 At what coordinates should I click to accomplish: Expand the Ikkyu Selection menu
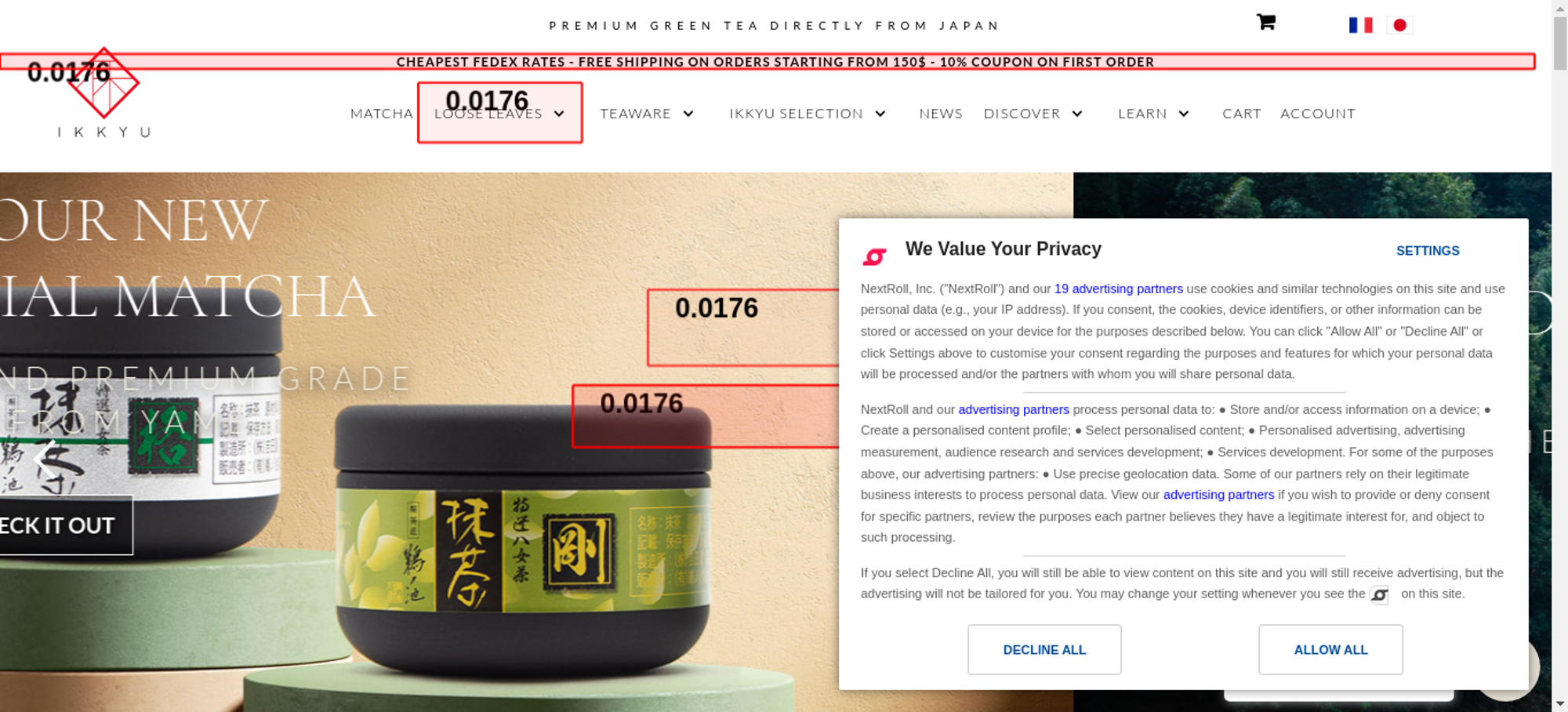(808, 114)
